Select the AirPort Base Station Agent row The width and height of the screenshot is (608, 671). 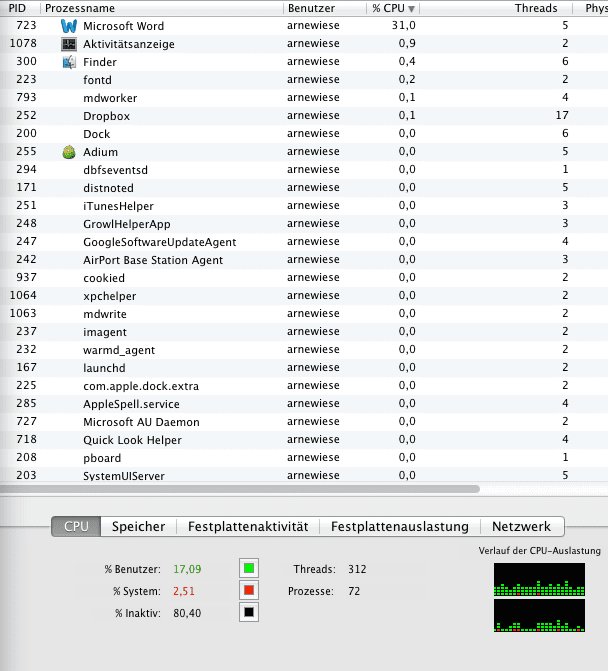tap(304, 260)
